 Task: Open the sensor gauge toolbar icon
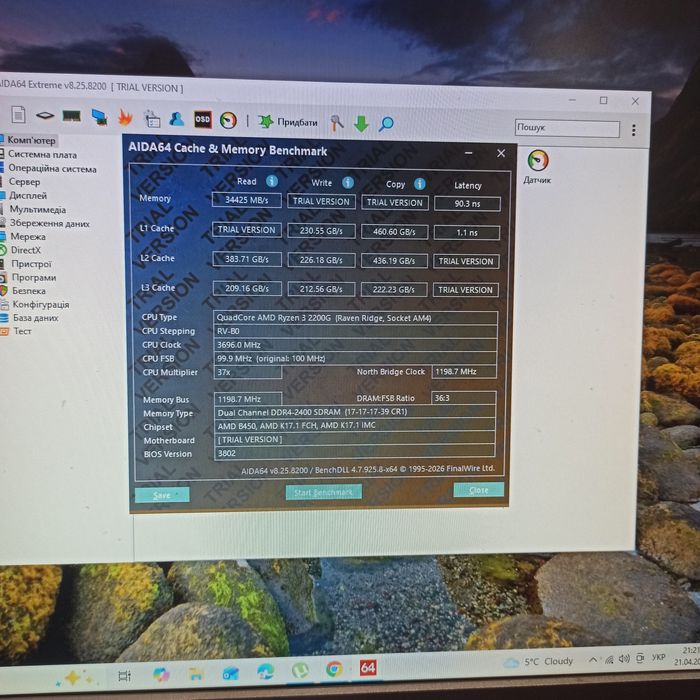pyautogui.click(x=228, y=121)
